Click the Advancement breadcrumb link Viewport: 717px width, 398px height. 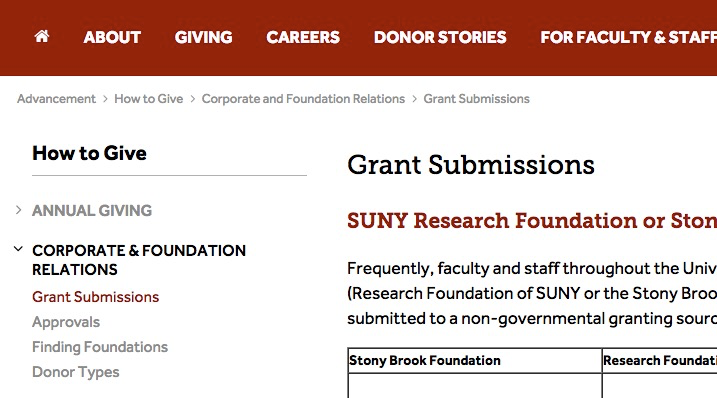click(56, 99)
